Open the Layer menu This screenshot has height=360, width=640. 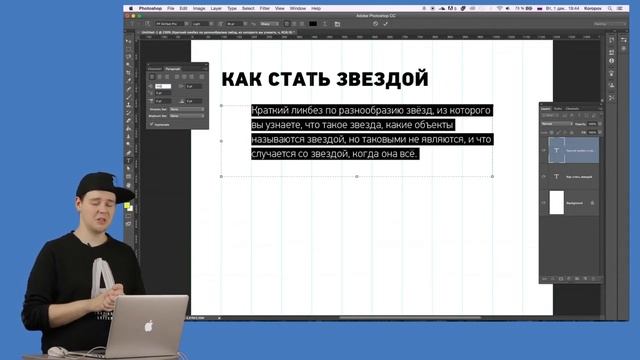click(x=216, y=8)
